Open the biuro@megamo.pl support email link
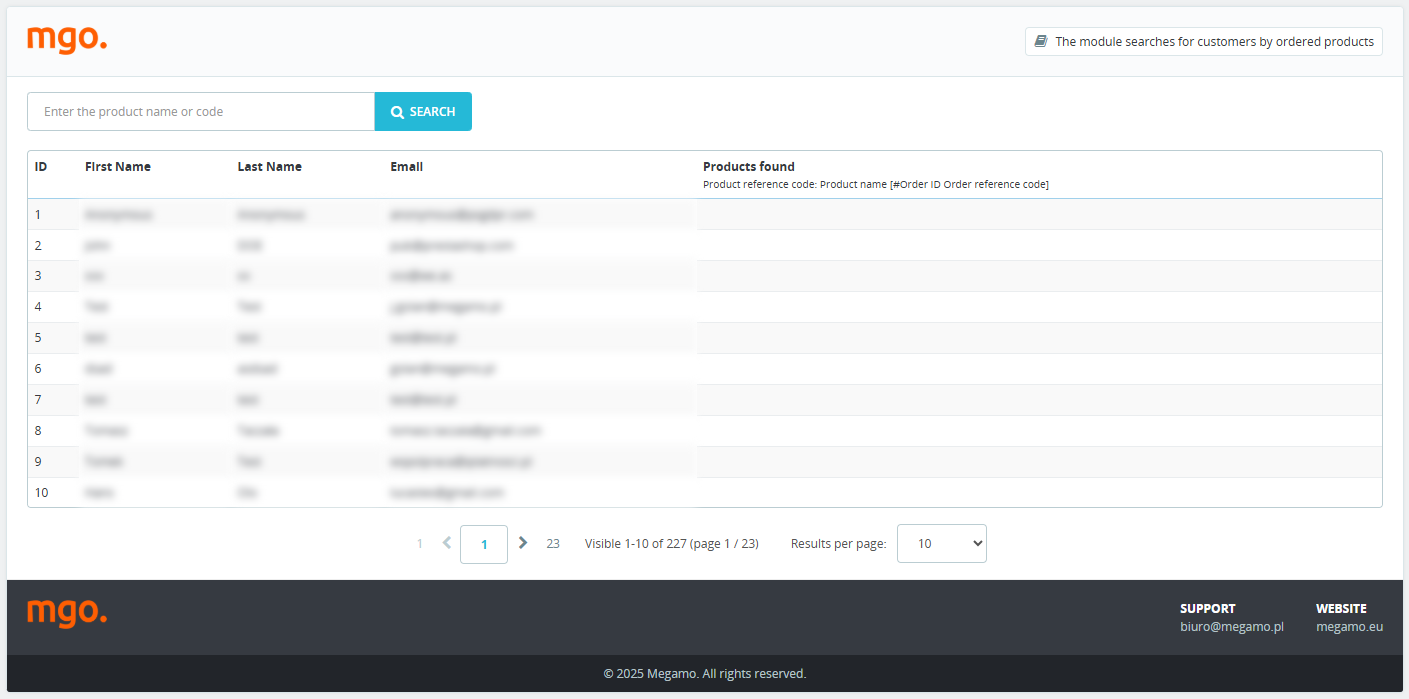The height and width of the screenshot is (699, 1409). point(1231,627)
